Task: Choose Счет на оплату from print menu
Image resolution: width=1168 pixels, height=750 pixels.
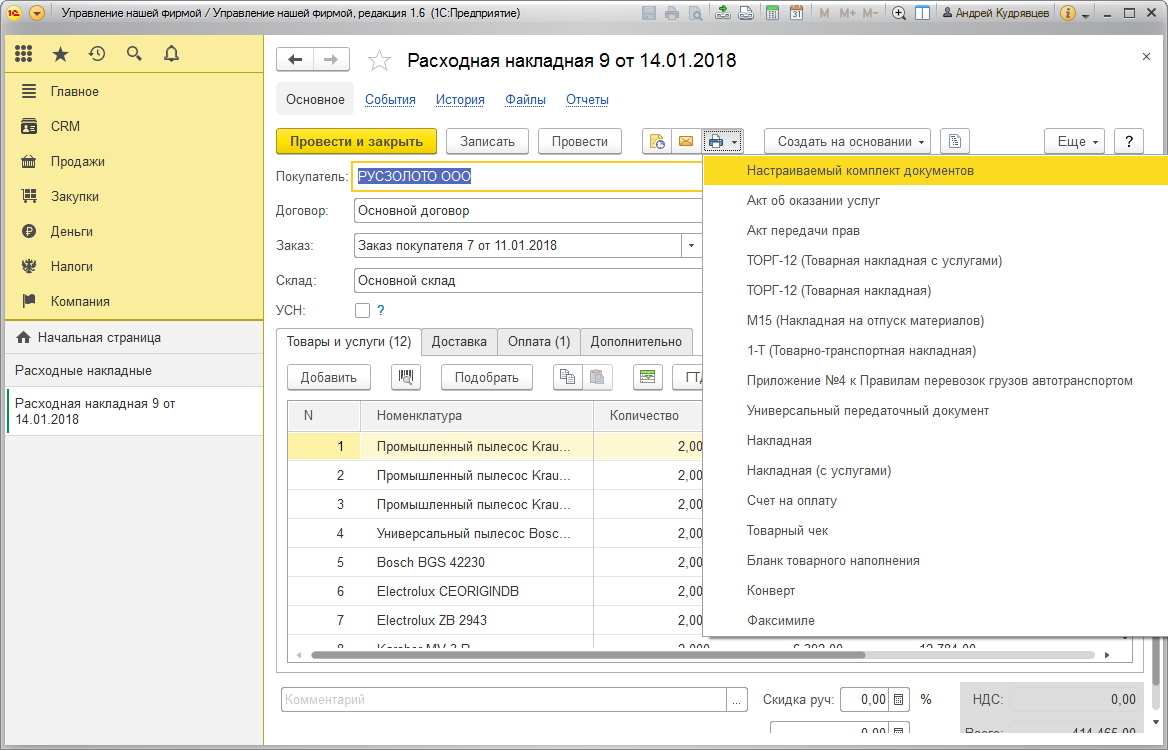Action: [792, 500]
